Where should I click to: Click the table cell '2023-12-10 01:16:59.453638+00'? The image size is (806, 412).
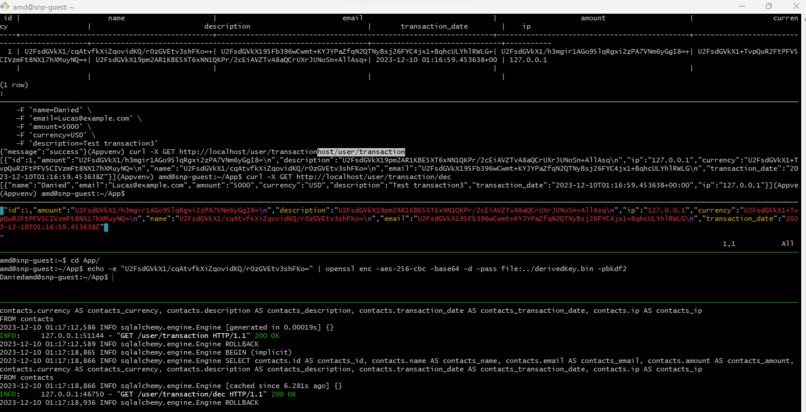click(436, 60)
